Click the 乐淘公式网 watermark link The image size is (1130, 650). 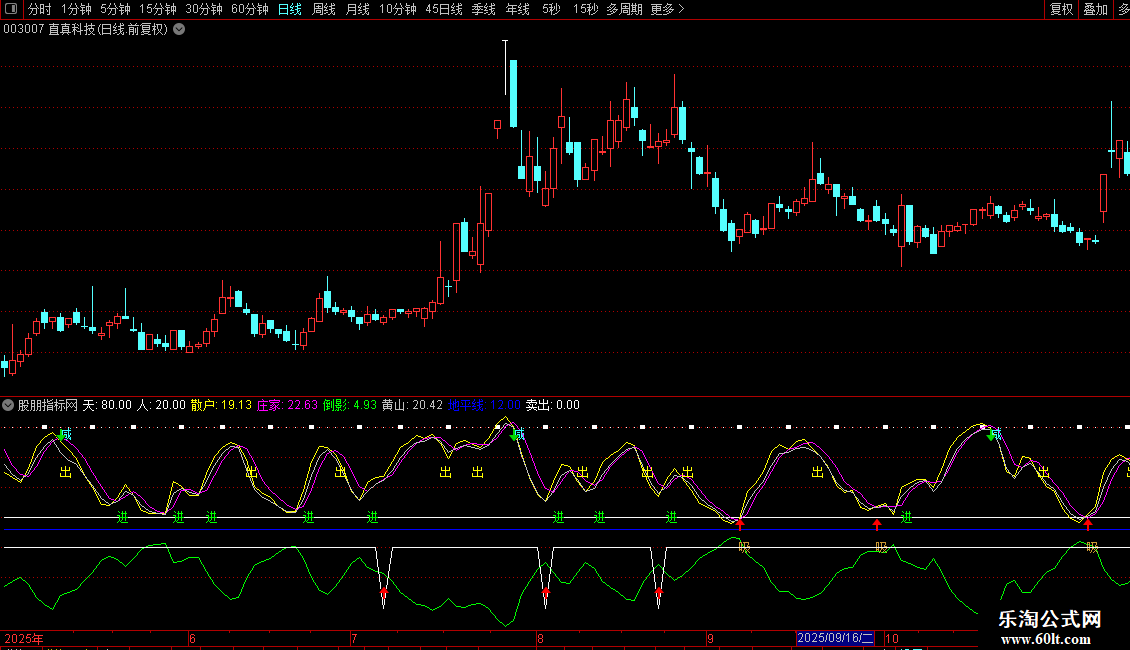(x=1050, y=620)
